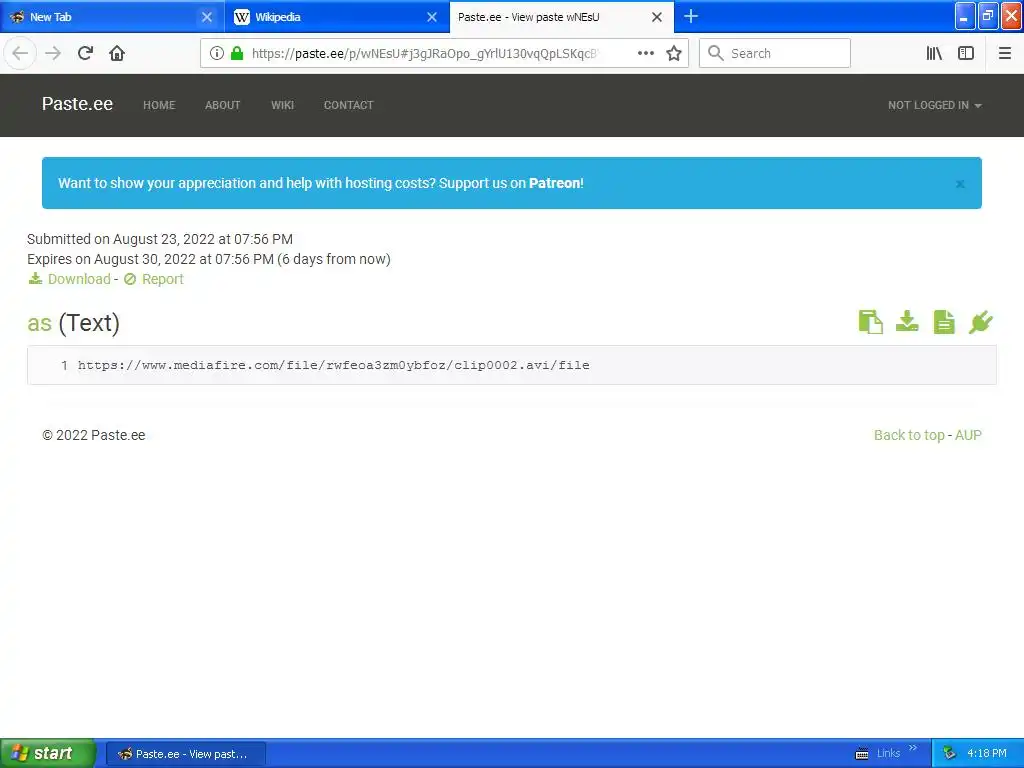Click the green secure padlock icon
Screen dimensions: 1024x768
tap(236, 53)
